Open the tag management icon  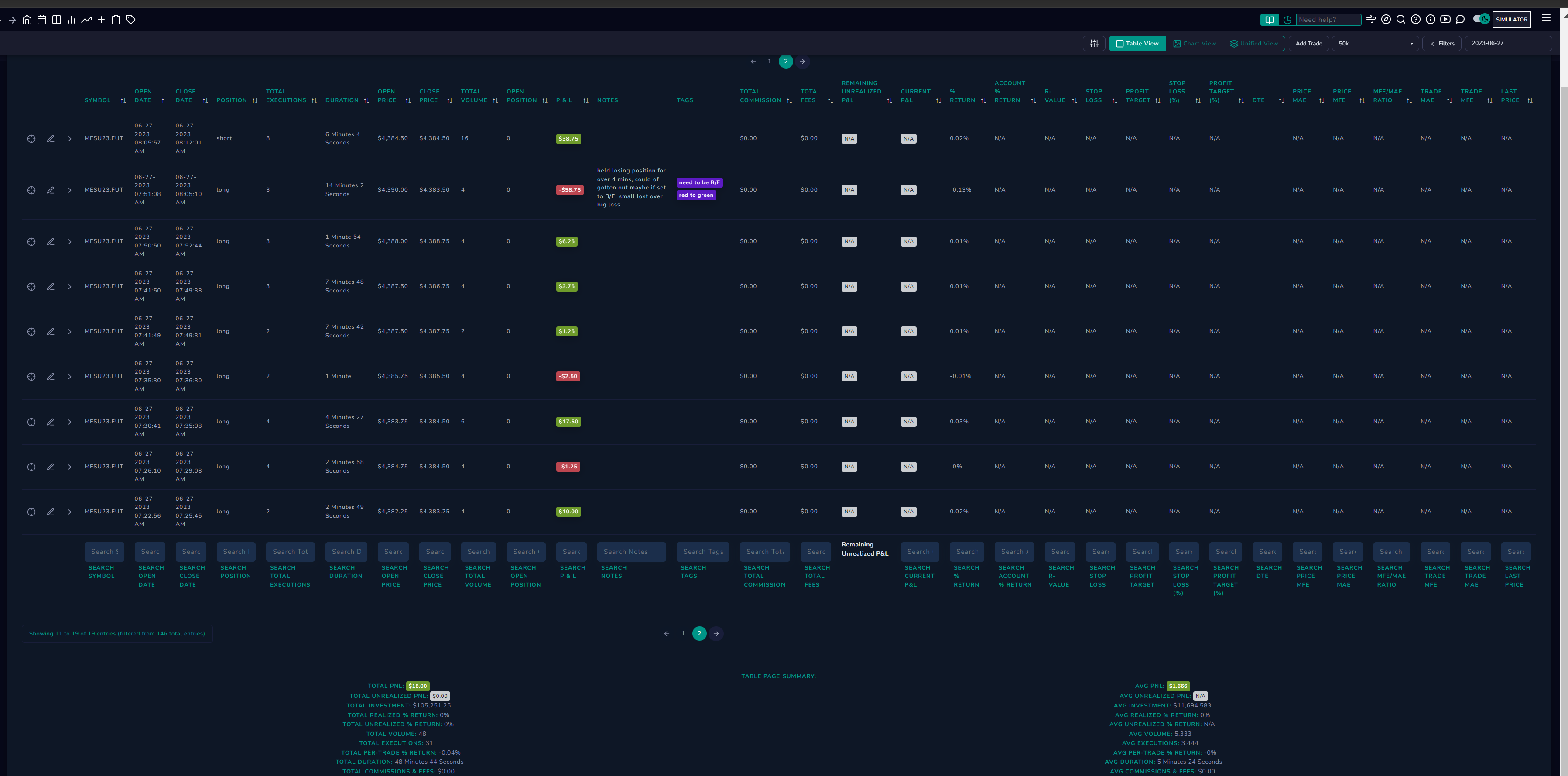pyautogui.click(x=131, y=20)
